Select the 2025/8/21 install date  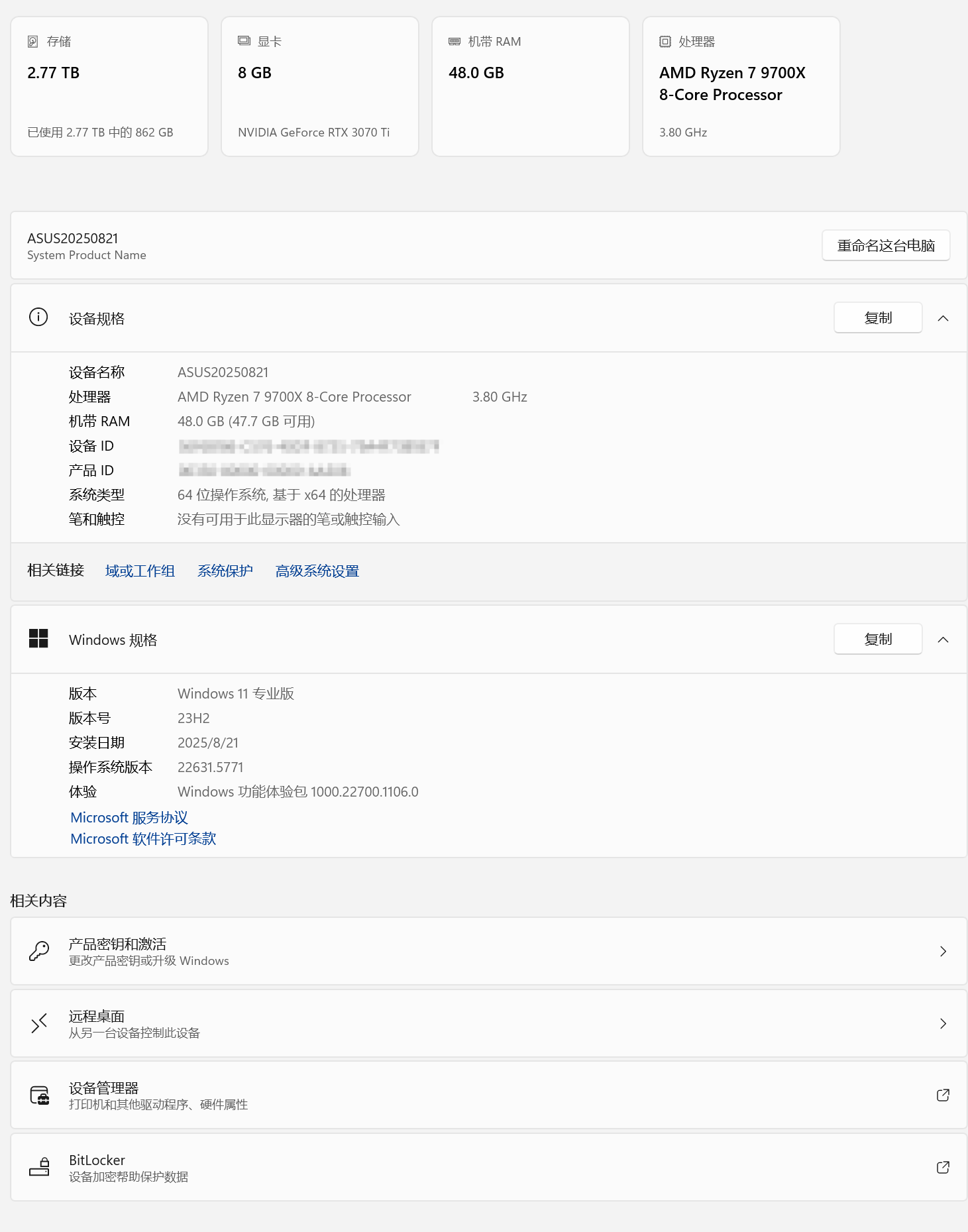(x=208, y=743)
